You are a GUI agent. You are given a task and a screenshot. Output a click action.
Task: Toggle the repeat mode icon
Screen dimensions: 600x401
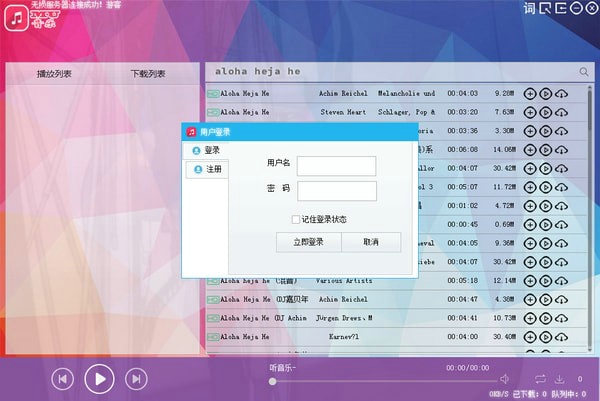(x=540, y=380)
